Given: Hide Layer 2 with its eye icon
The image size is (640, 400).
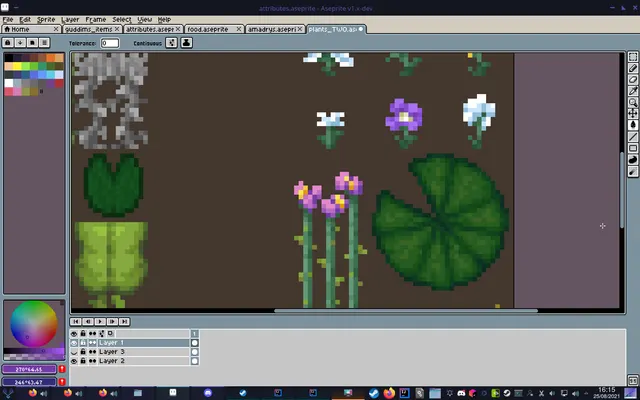Looking at the screenshot, I should [74, 361].
